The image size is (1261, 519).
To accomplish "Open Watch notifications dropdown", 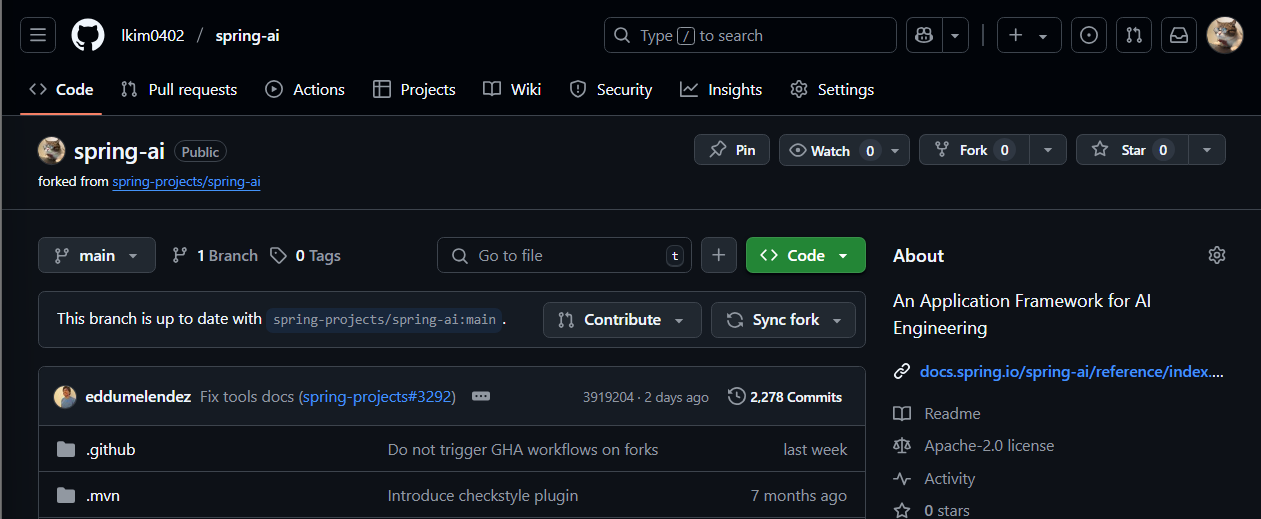I will pyautogui.click(x=844, y=150).
